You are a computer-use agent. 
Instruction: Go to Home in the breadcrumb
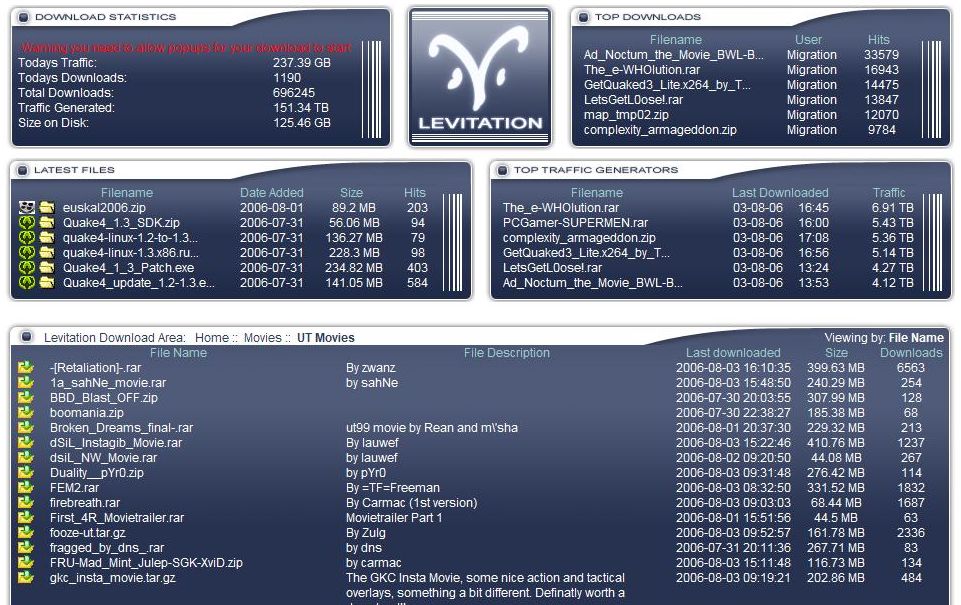212,338
